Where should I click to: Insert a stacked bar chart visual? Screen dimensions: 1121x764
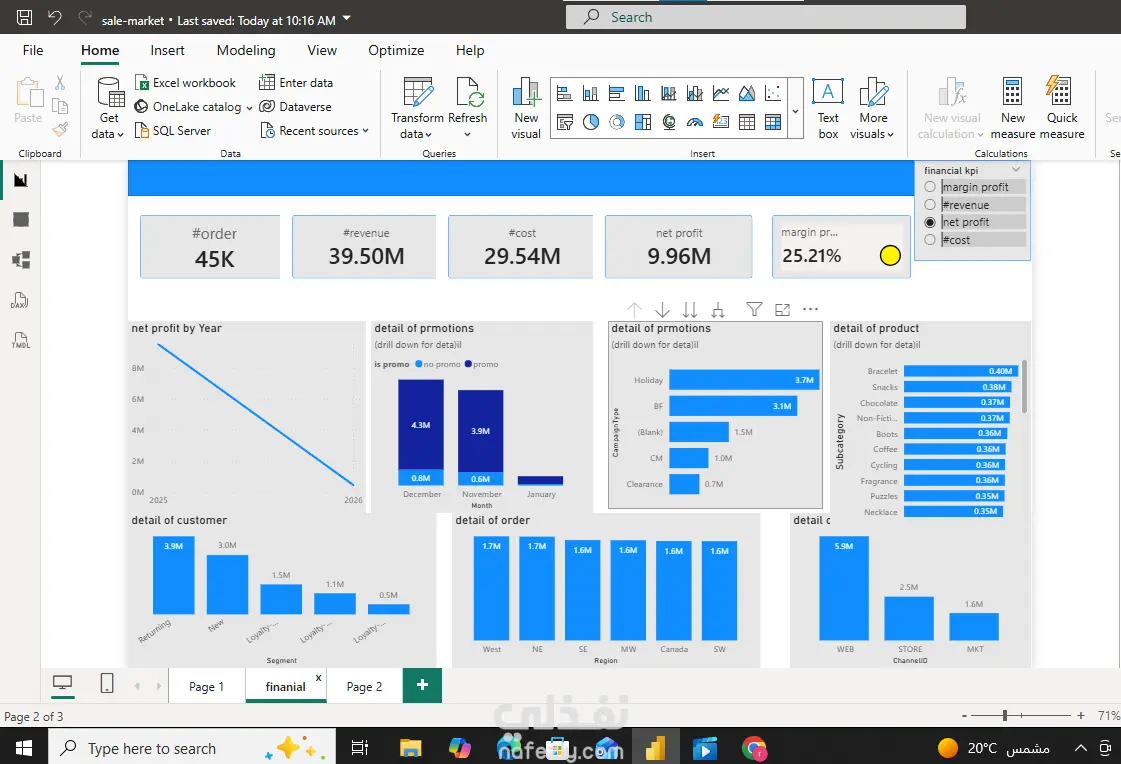click(x=564, y=93)
